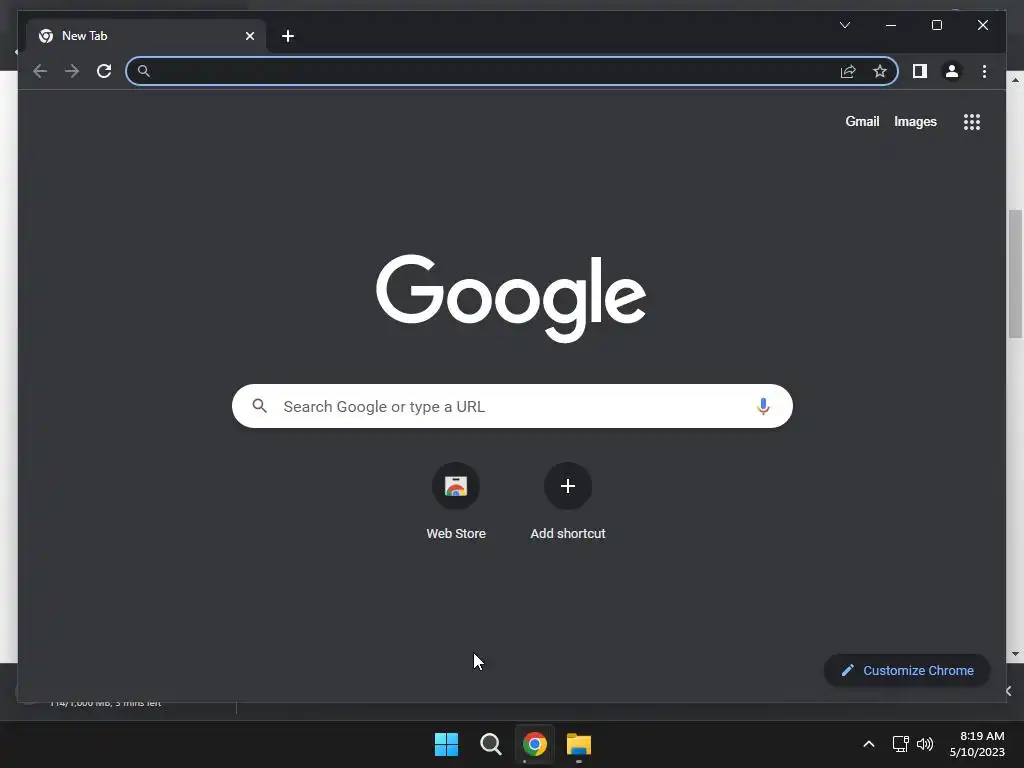Click the forward navigation arrow
This screenshot has width=1024, height=768.
click(72, 71)
